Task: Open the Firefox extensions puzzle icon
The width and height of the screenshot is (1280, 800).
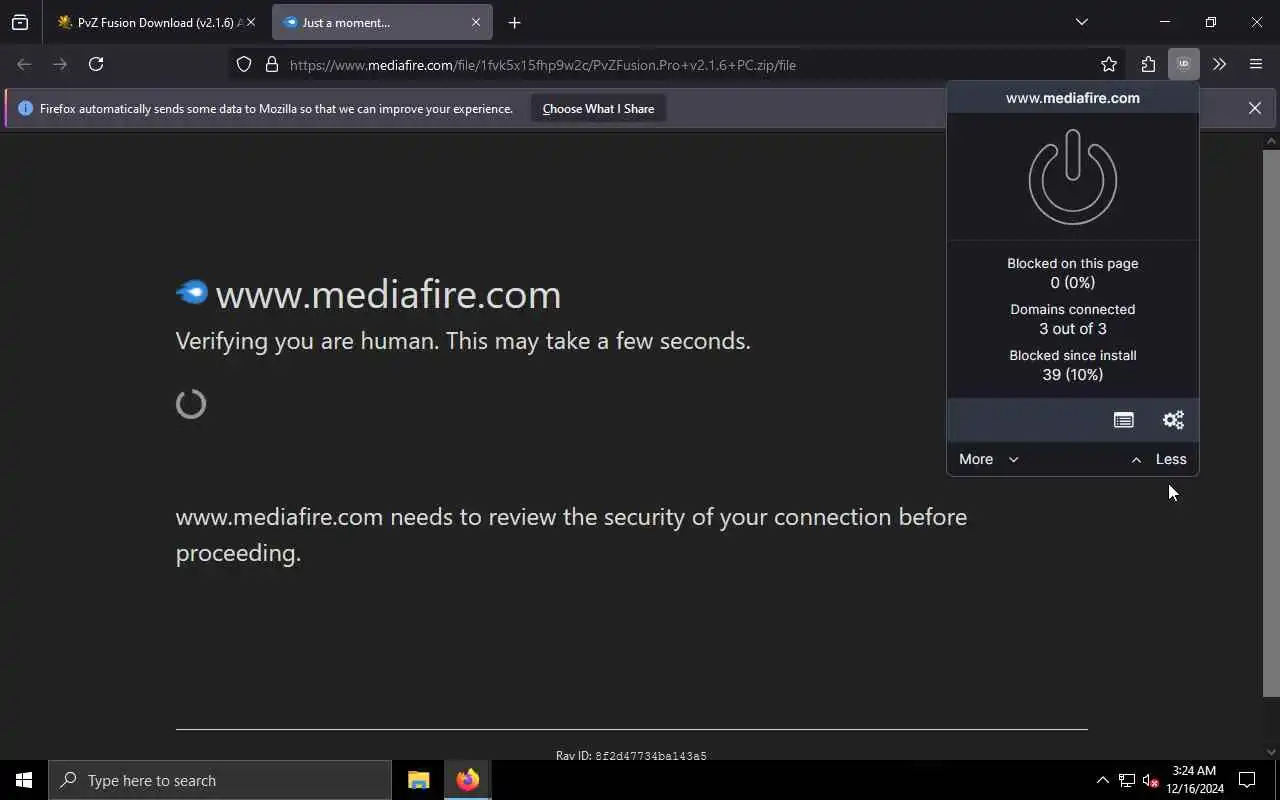Action: (x=1147, y=64)
